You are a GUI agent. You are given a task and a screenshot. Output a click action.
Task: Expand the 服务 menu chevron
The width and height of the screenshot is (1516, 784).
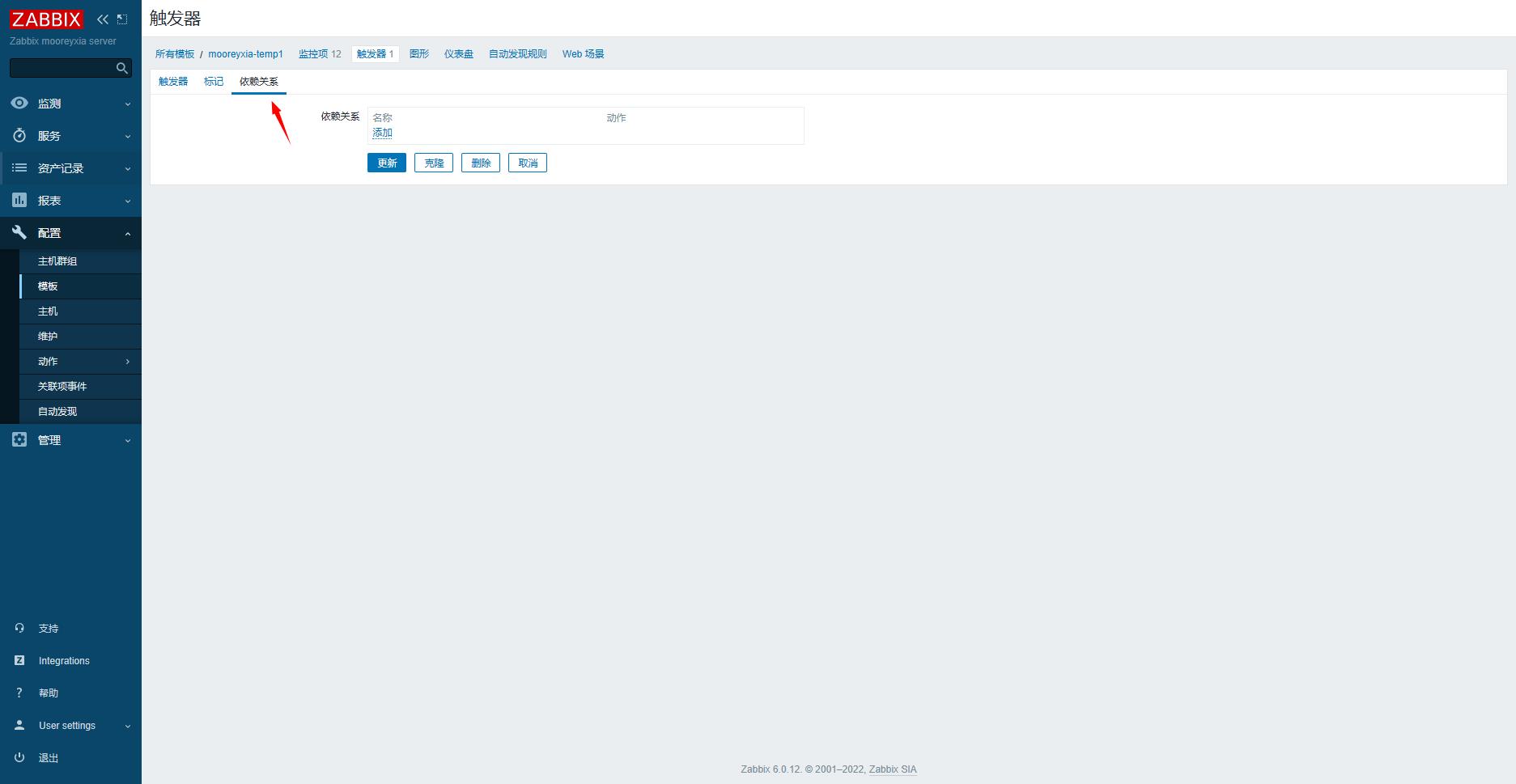pyautogui.click(x=128, y=137)
